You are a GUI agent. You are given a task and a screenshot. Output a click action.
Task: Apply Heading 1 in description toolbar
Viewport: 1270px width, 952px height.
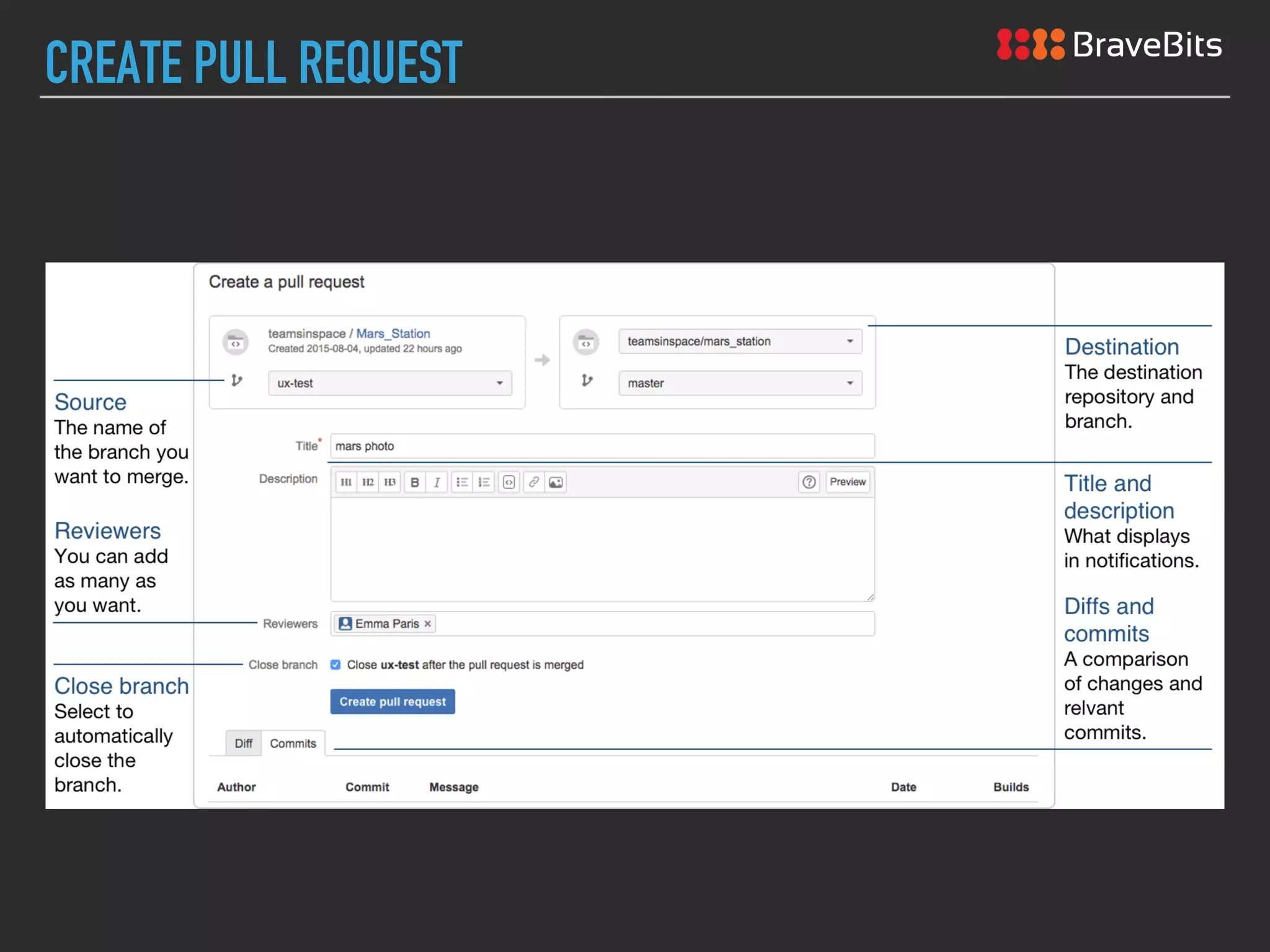[346, 482]
